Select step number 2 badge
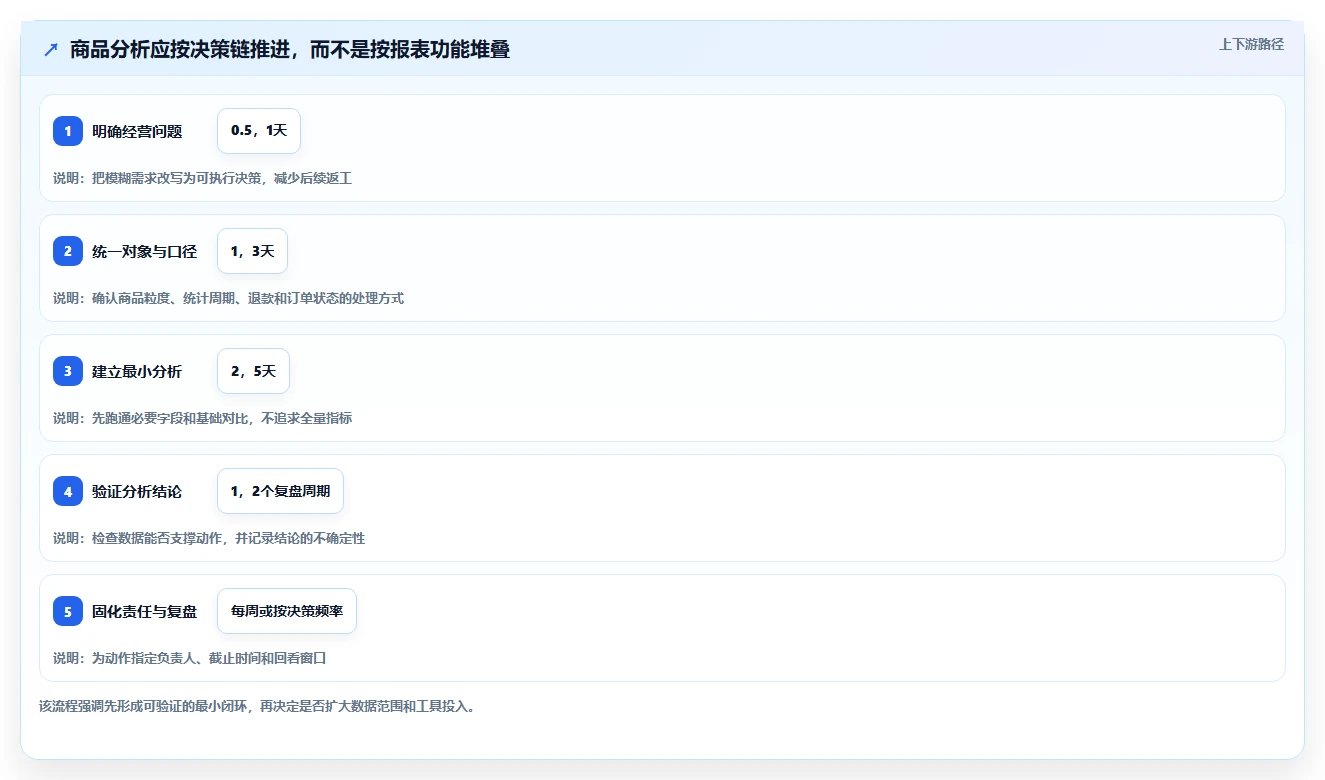The image size is (1325, 780). [x=68, y=251]
